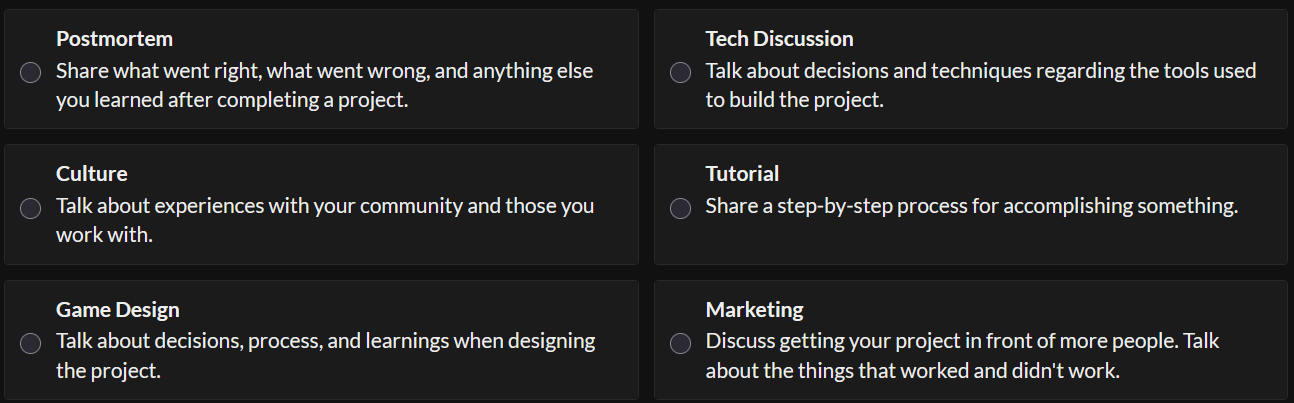Click the 'learnings when designing the project' description

click(324, 356)
